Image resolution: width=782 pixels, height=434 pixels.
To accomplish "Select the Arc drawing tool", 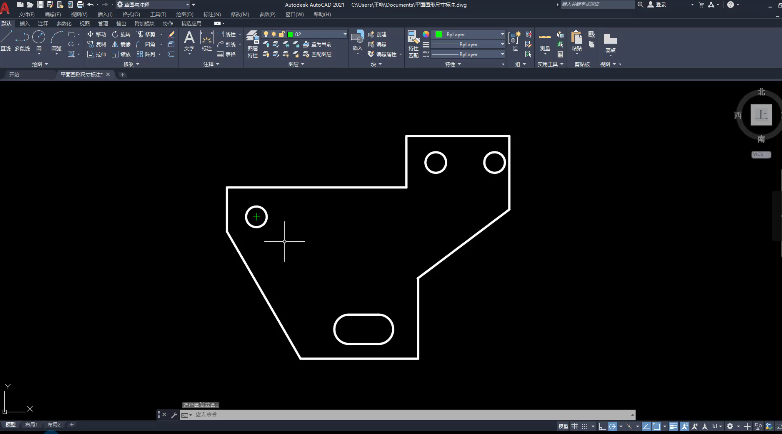I will click(56, 40).
